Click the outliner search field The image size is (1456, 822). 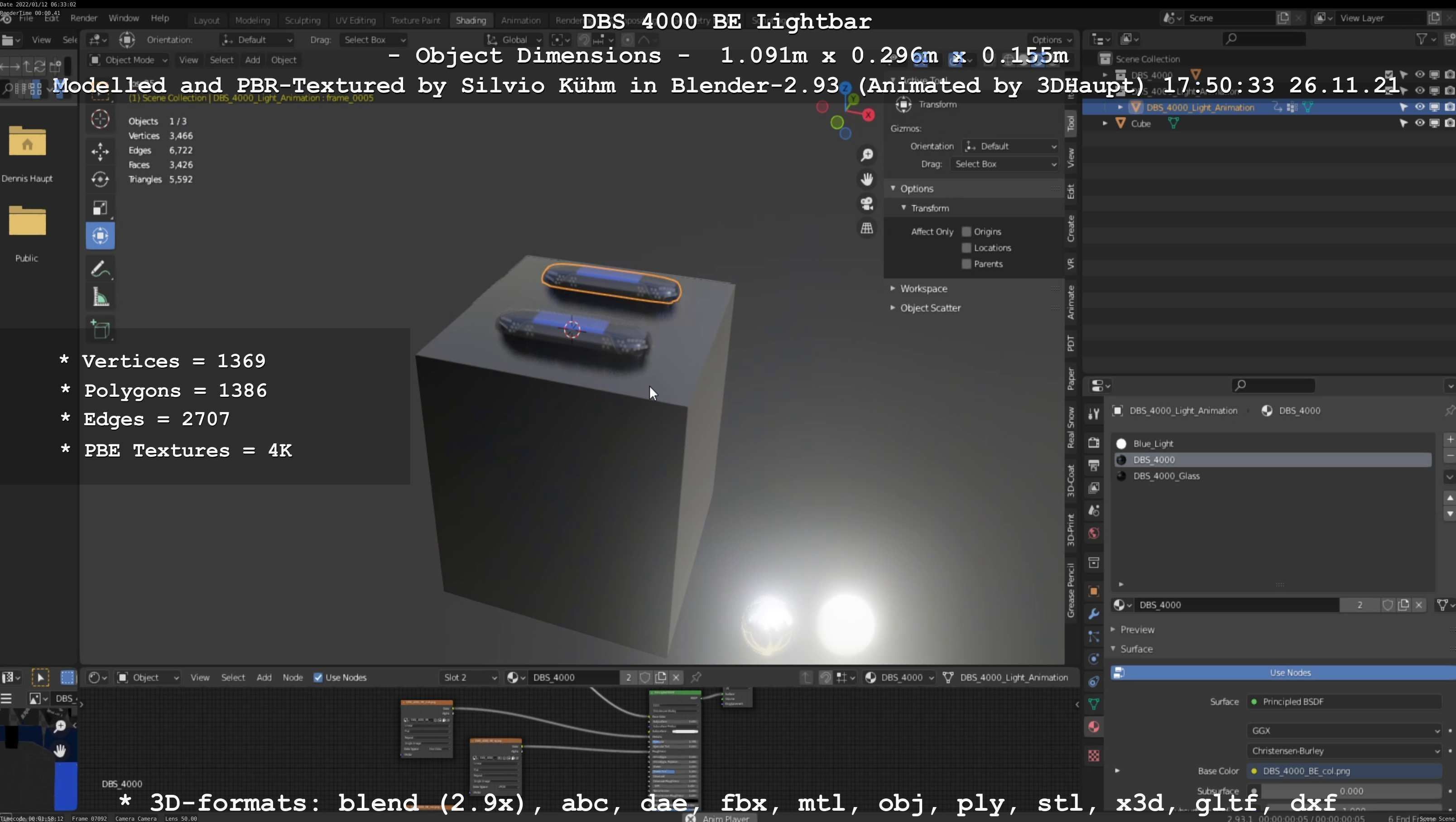pos(1264,38)
